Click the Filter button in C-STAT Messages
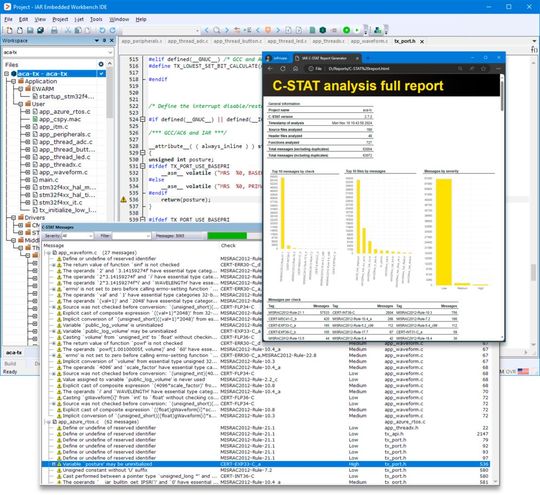Viewport: 540px width, 495px height. [105, 236]
